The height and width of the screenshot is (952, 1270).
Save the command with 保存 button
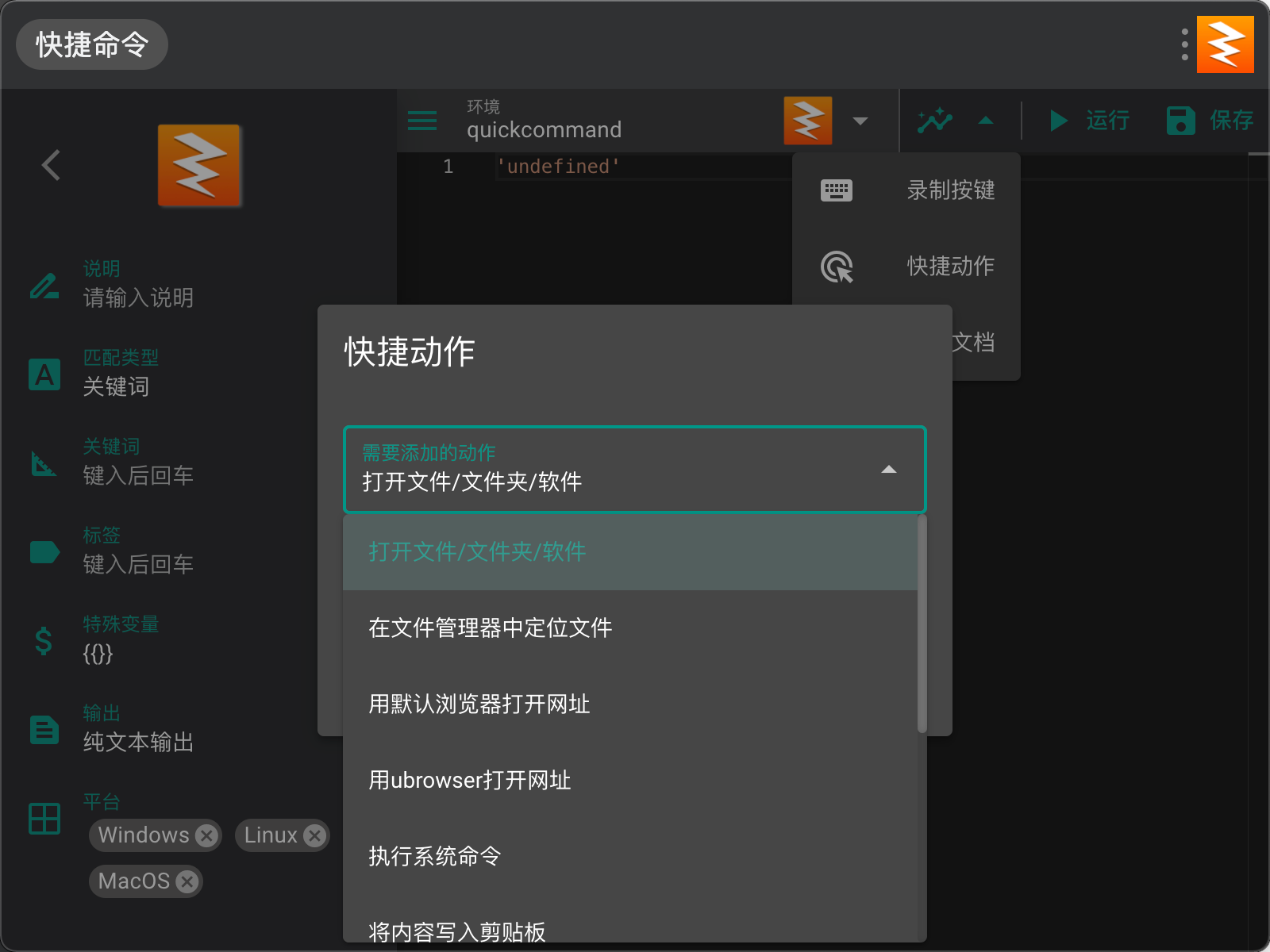1210,121
